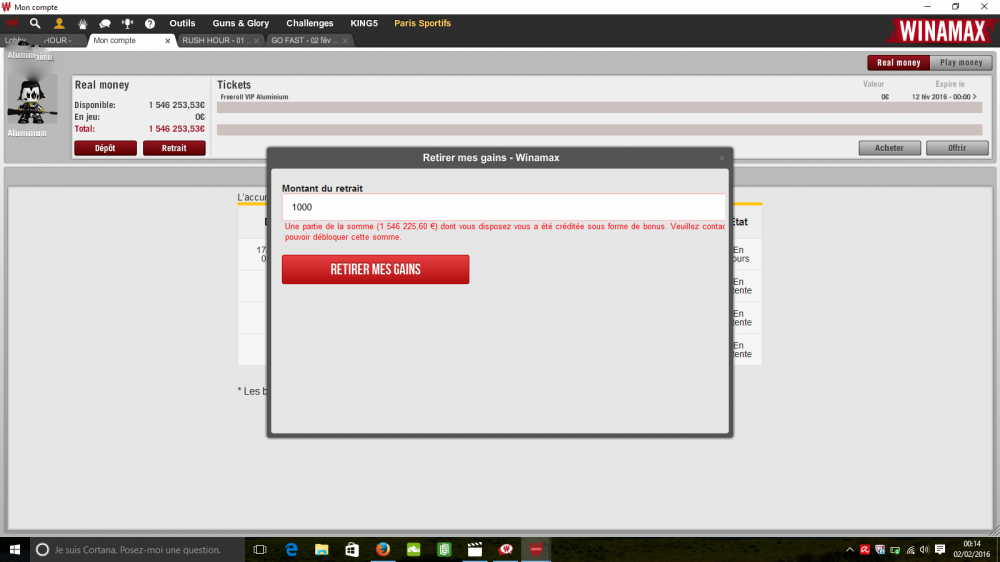
Task: Show hidden system tray icons
Action: (849, 550)
